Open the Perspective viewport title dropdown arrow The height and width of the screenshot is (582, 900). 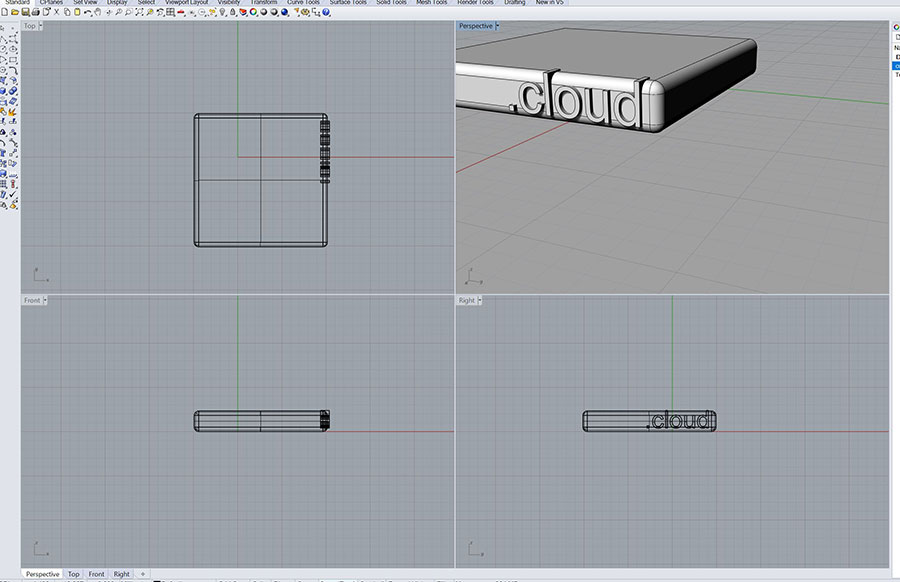(498, 26)
